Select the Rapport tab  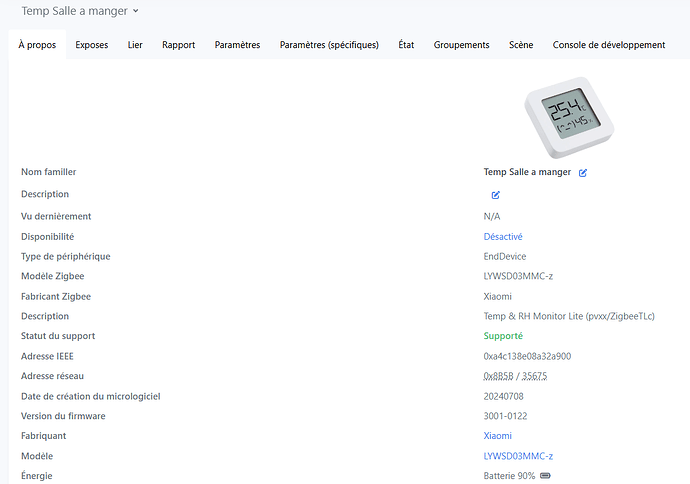click(178, 45)
